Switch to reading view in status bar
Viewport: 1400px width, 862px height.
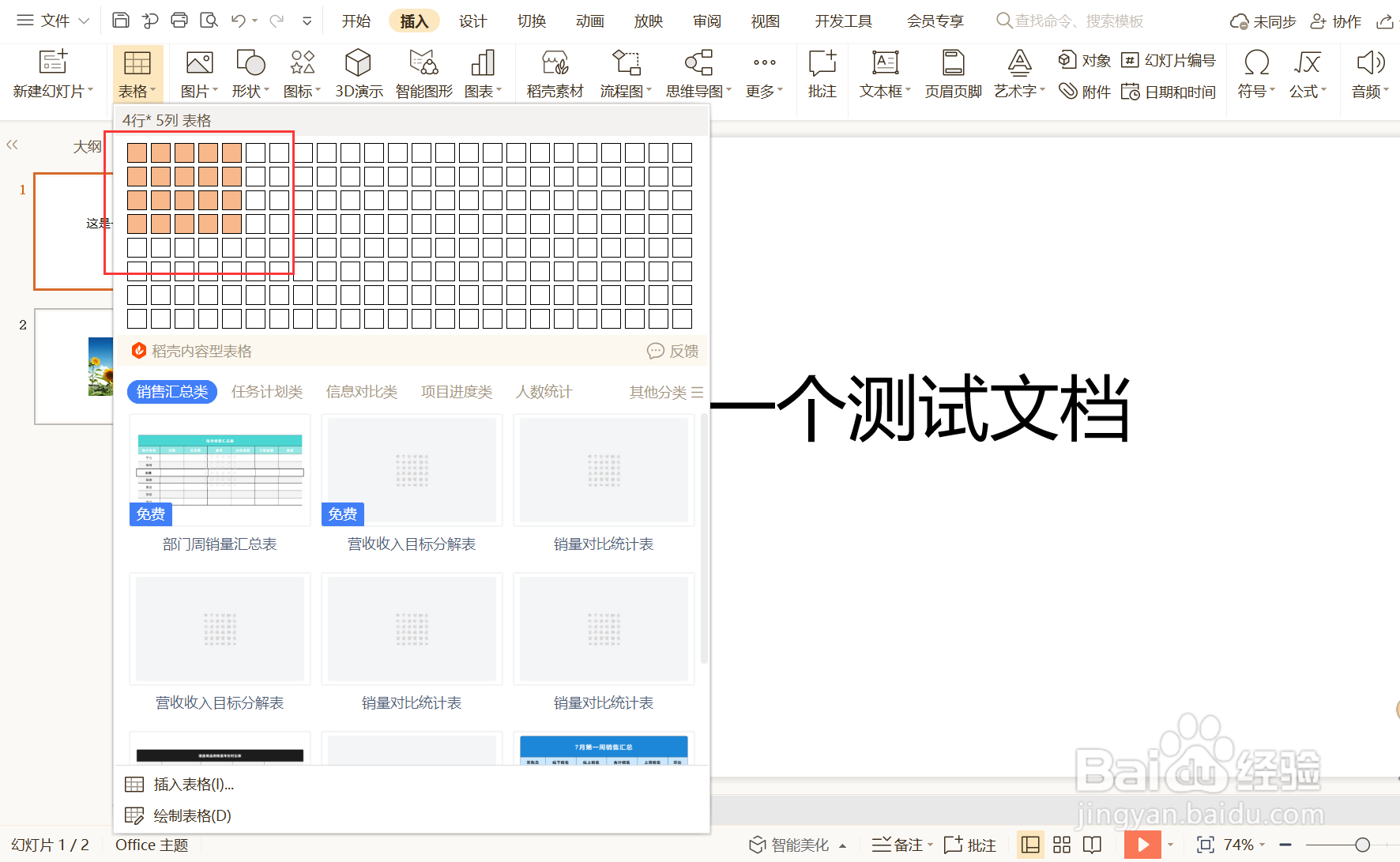point(1092,845)
